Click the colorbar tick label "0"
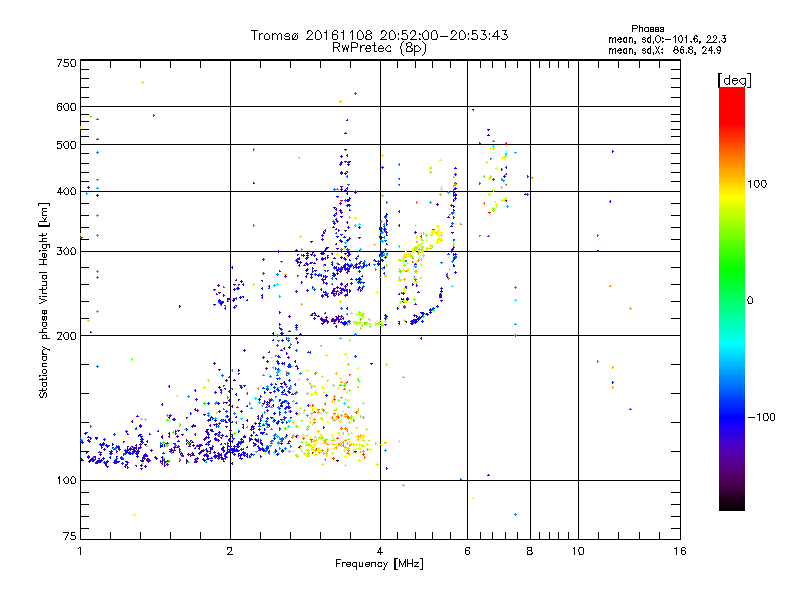This screenshot has height=600, width=800. click(x=750, y=300)
